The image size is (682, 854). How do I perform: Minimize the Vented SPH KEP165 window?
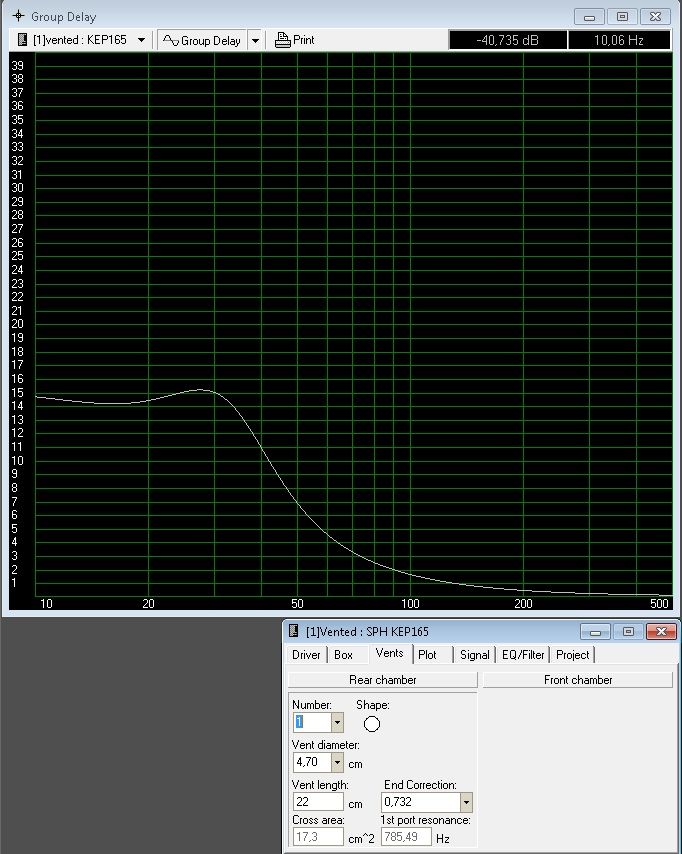pyautogui.click(x=595, y=632)
